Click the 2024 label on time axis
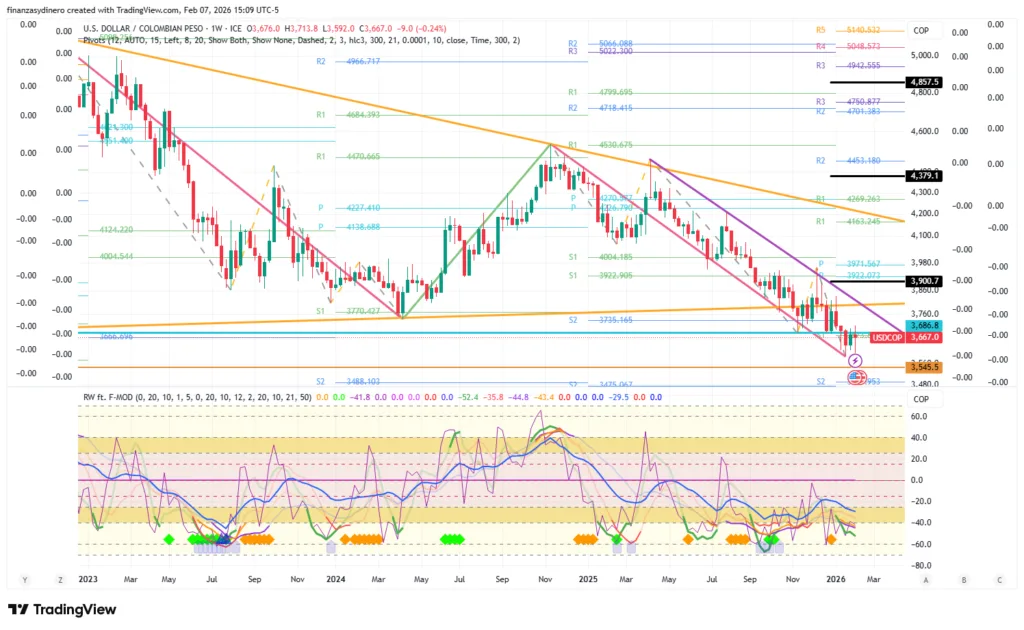This screenshot has height=630, width=1024. point(333,579)
